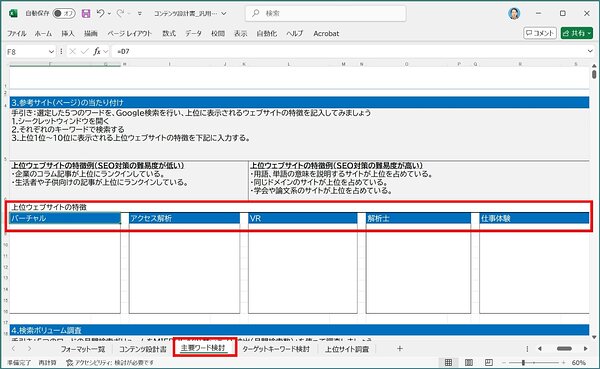Click the 再計算 status bar item
600x369 pixels.
click(x=47, y=362)
